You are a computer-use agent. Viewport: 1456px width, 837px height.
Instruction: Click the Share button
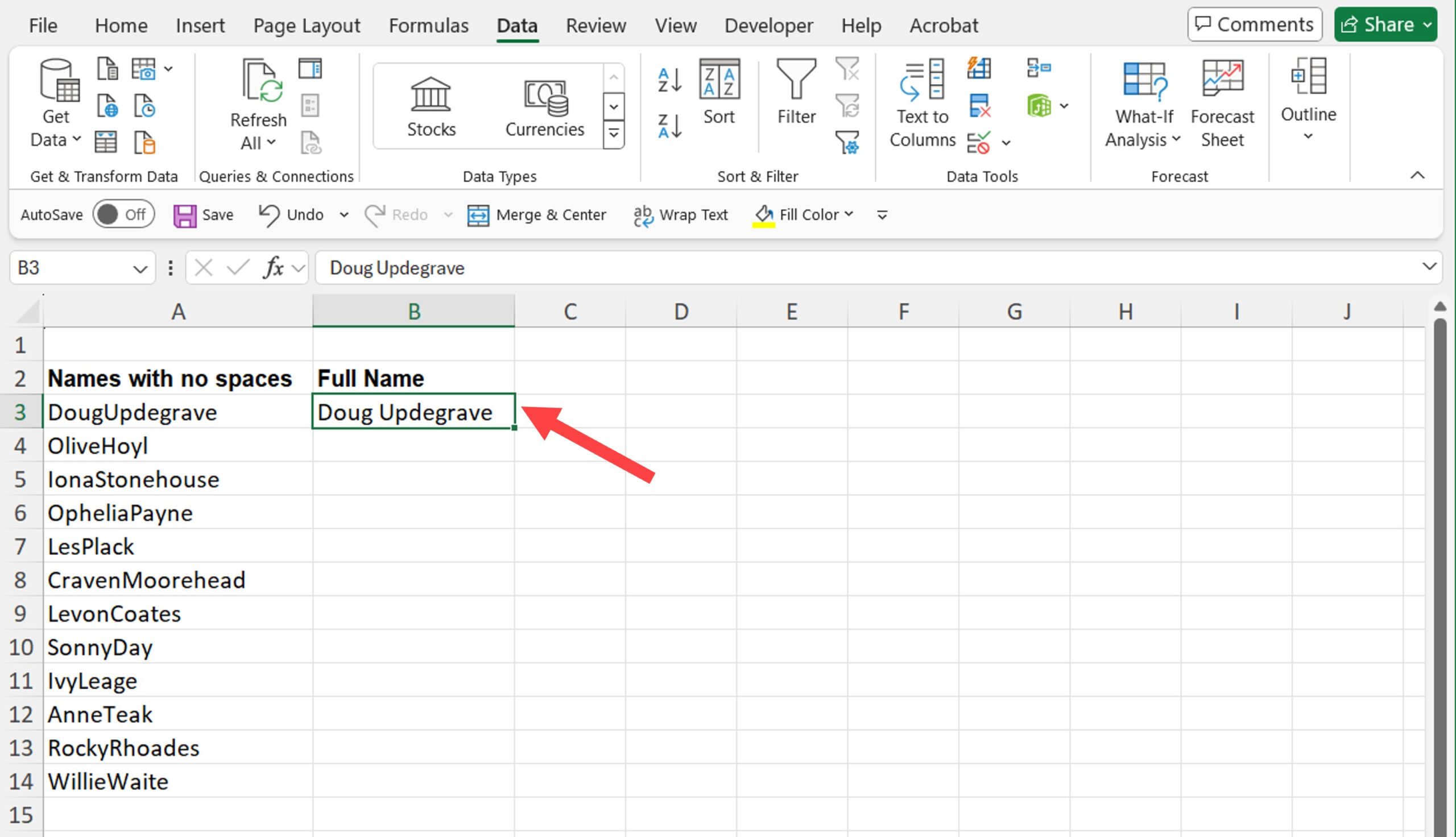[x=1384, y=24]
